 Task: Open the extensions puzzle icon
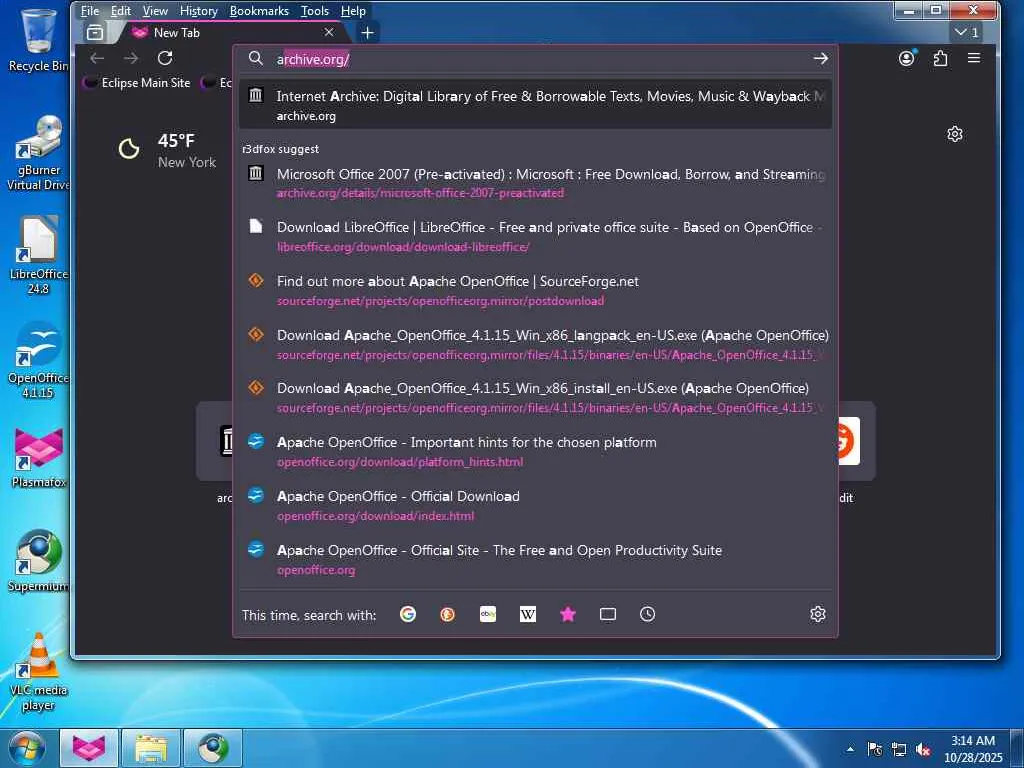[940, 58]
